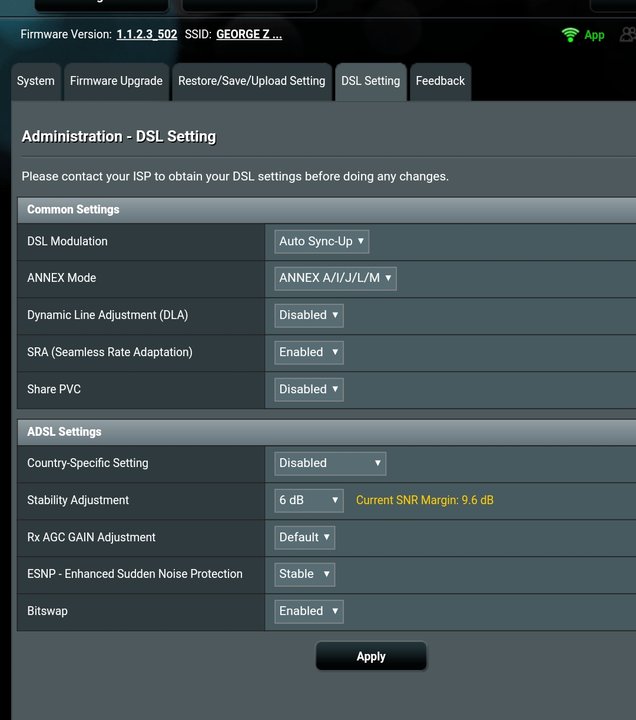Screen dimensions: 636x720
Task: Open the SRA Seamless Rate Adaptation dropdown
Action: coord(309,352)
